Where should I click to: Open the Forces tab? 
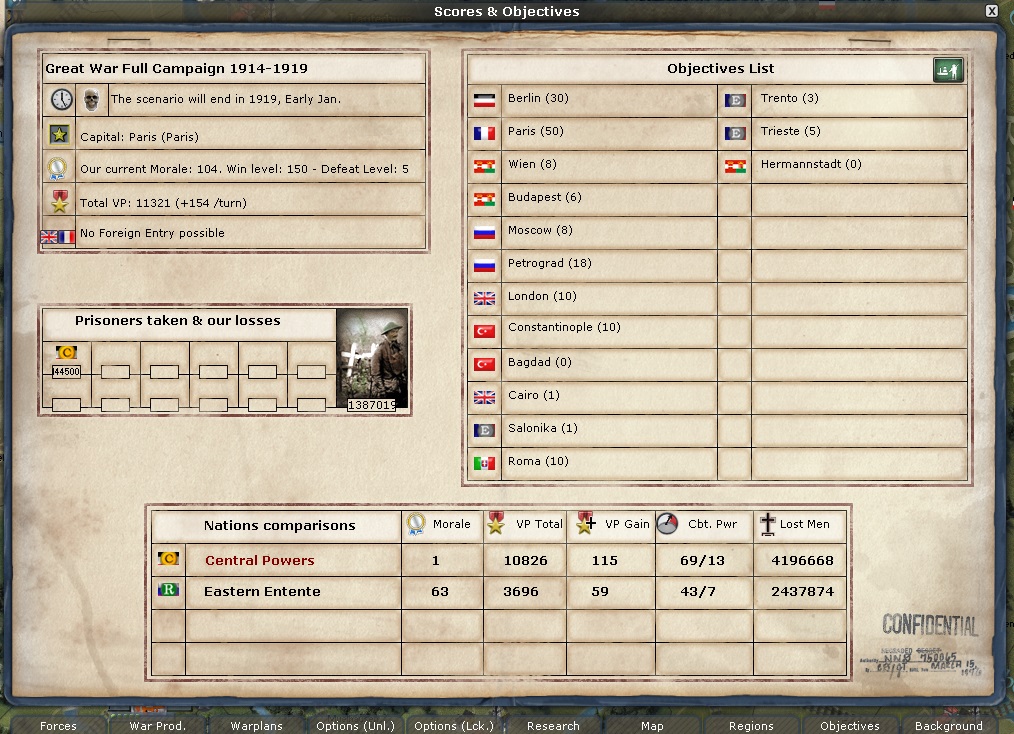pos(58,726)
